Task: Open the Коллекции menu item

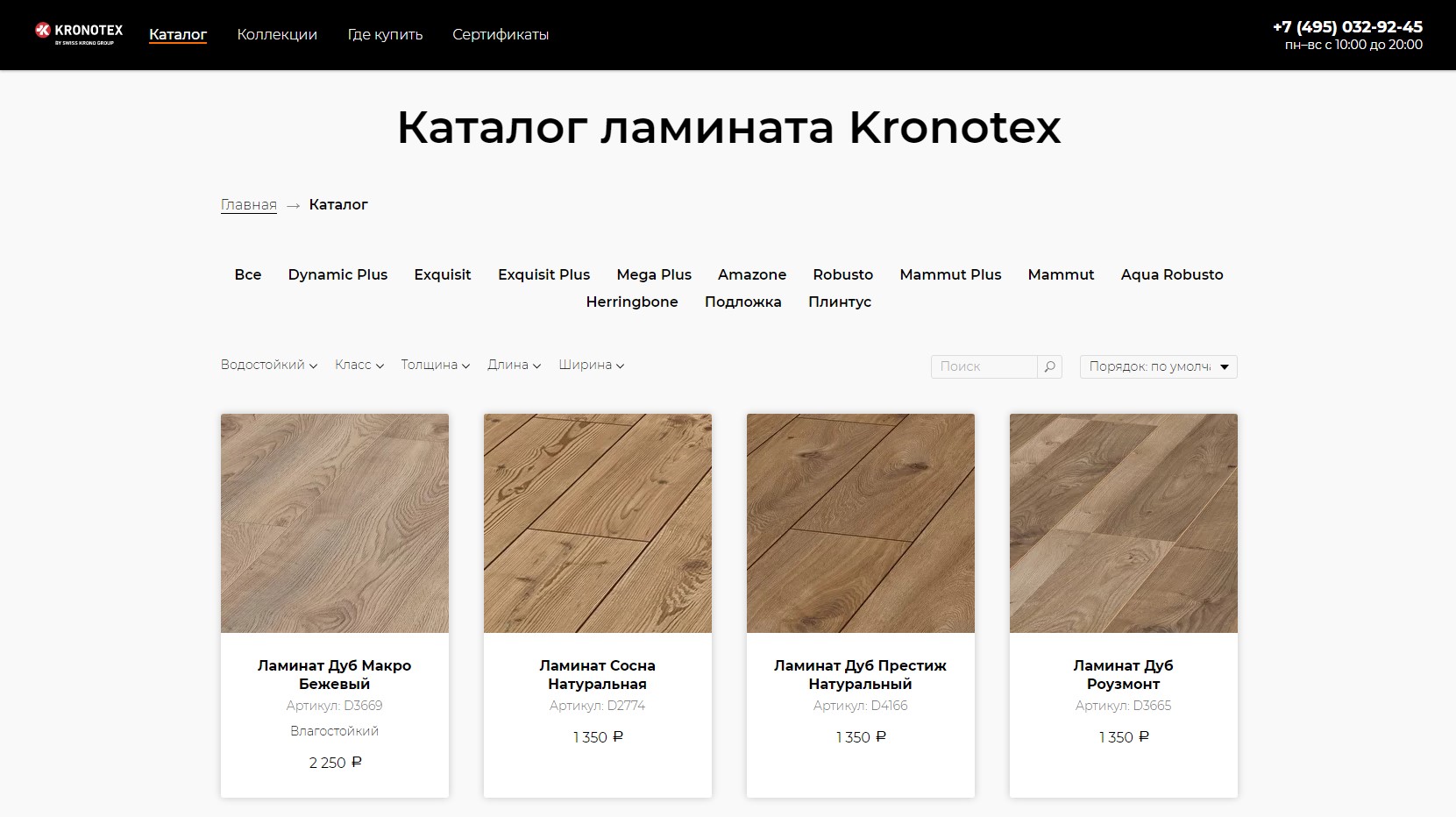Action: tap(277, 35)
